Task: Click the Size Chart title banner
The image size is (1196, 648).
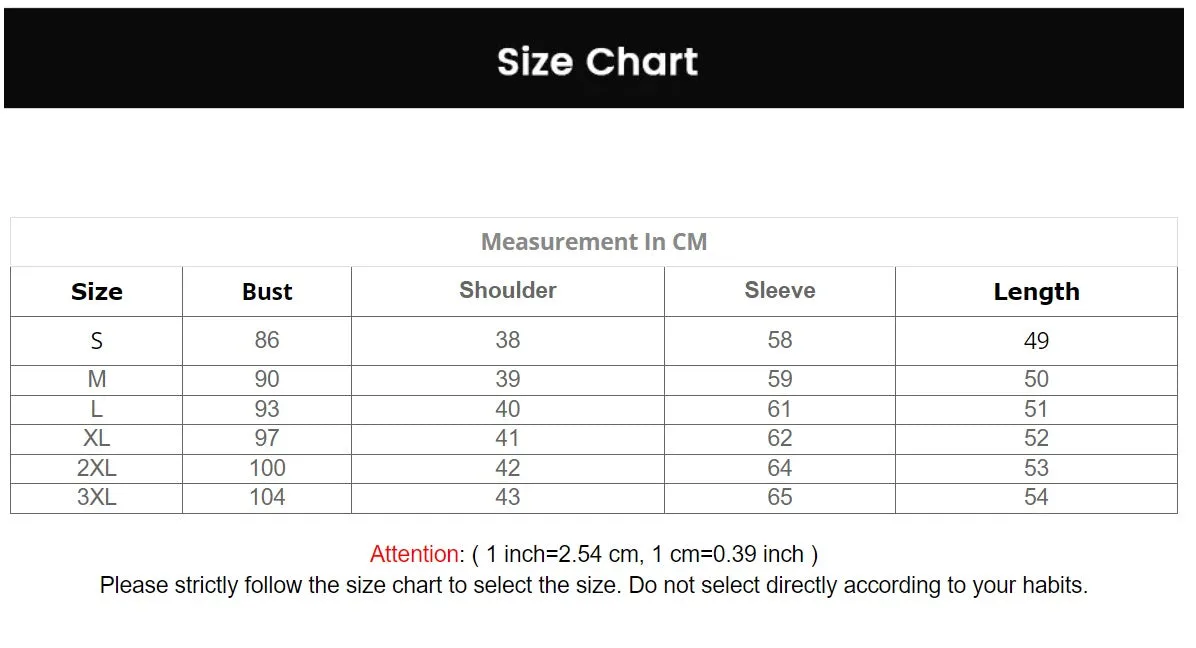Action: point(597,61)
